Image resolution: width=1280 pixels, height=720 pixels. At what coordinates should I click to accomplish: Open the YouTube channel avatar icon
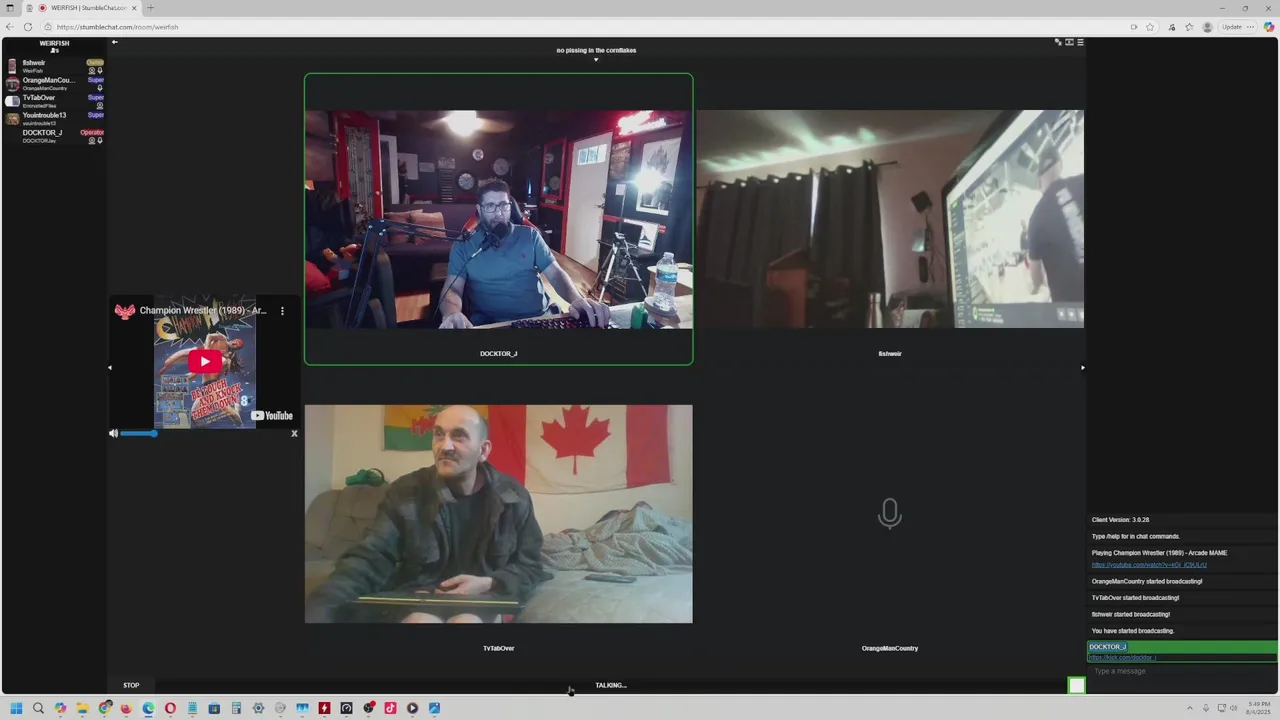click(x=125, y=311)
